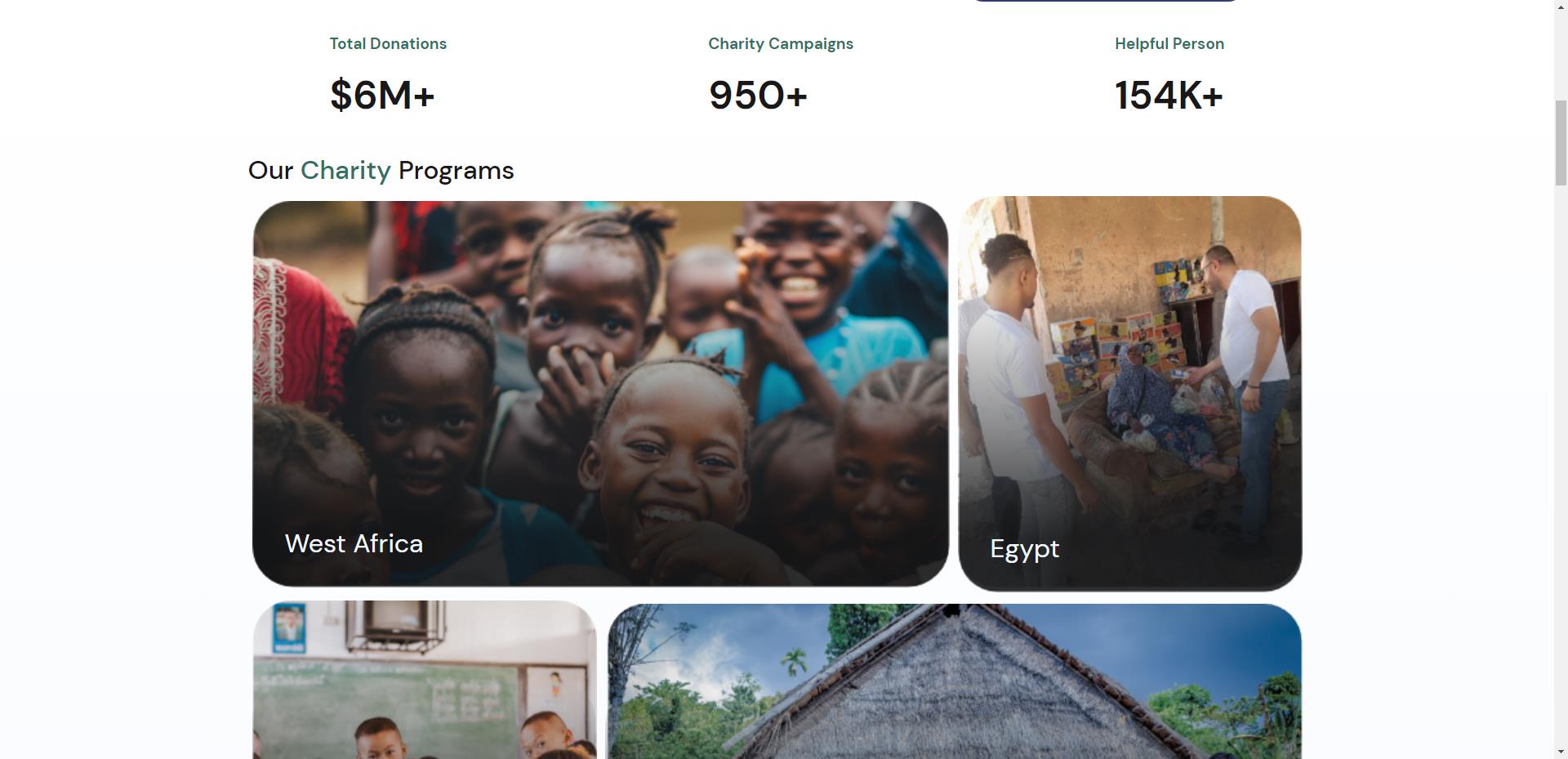This screenshot has width=1568, height=759.
Task: Click the vertical scrollbar thumb
Action: tap(1561, 143)
